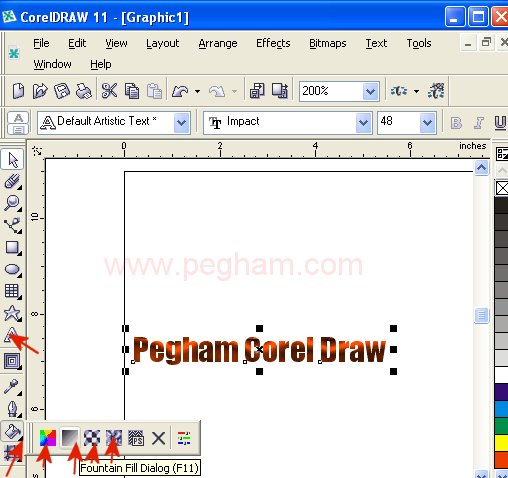
Task: Open the Tools menu
Action: click(419, 43)
